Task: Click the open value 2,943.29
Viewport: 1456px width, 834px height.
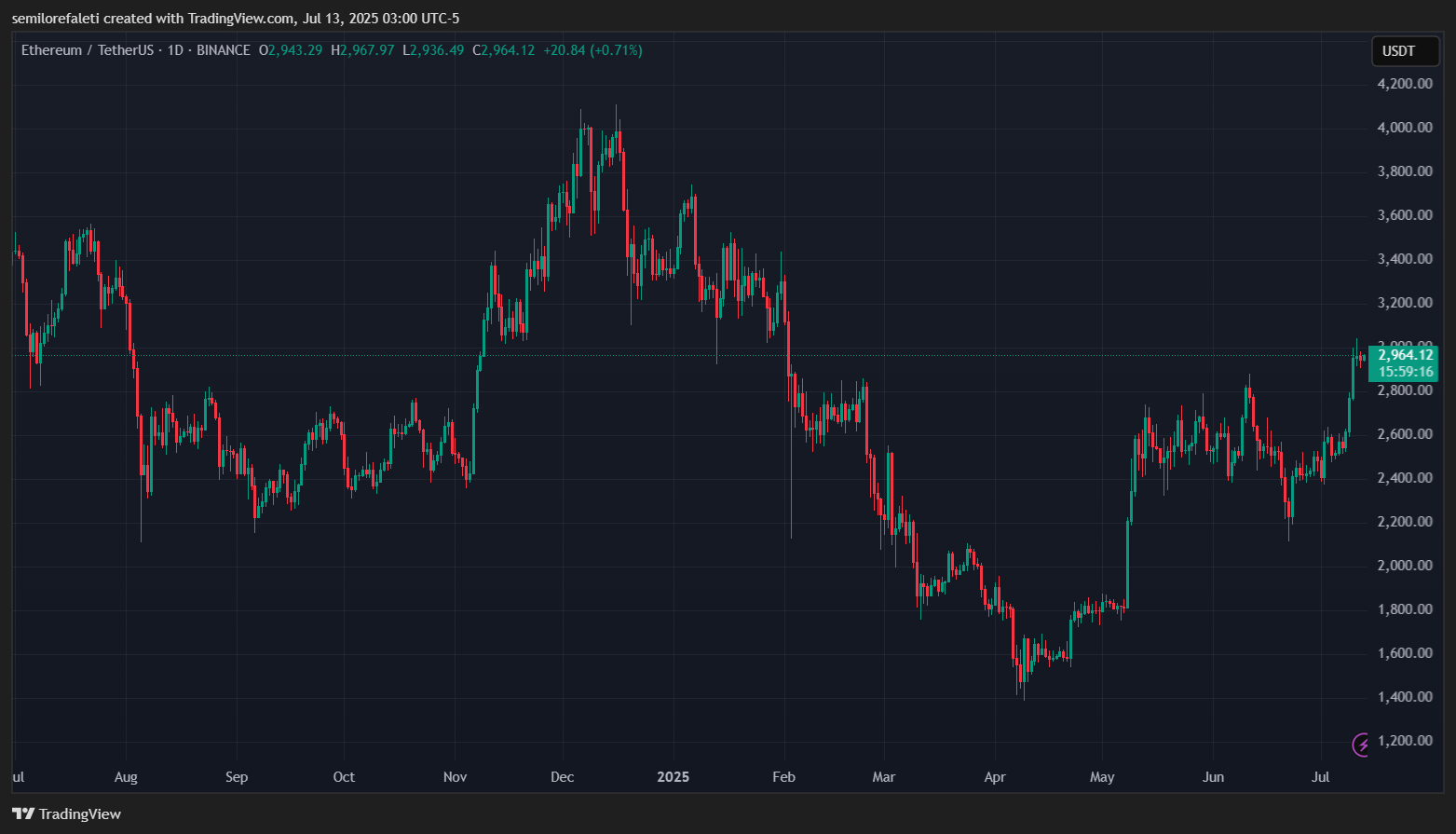Action: coord(294,50)
